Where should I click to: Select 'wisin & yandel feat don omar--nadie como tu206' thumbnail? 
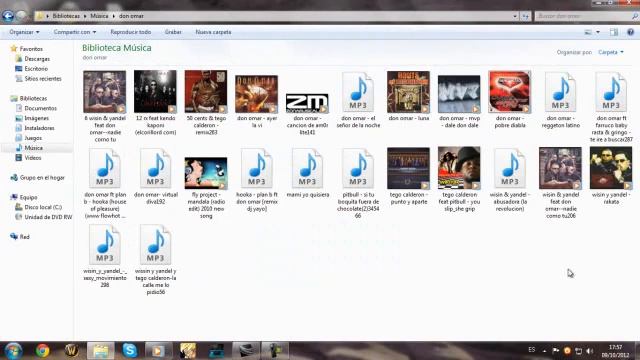point(560,168)
